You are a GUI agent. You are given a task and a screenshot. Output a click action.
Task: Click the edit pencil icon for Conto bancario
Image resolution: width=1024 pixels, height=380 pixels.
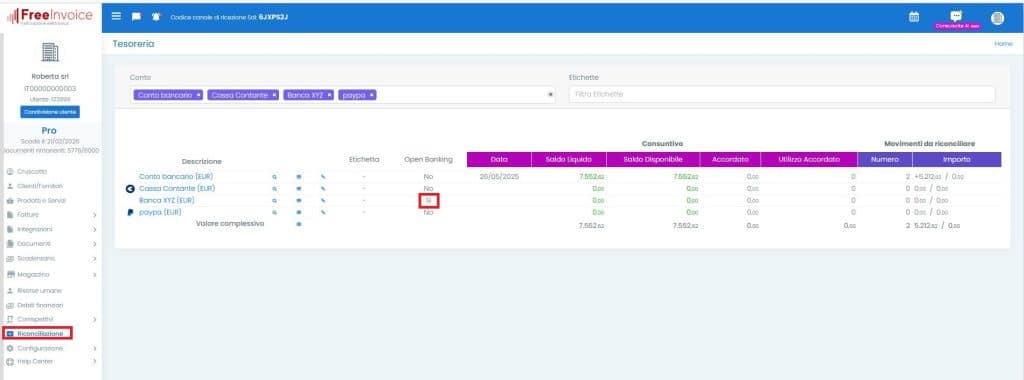[323, 177]
